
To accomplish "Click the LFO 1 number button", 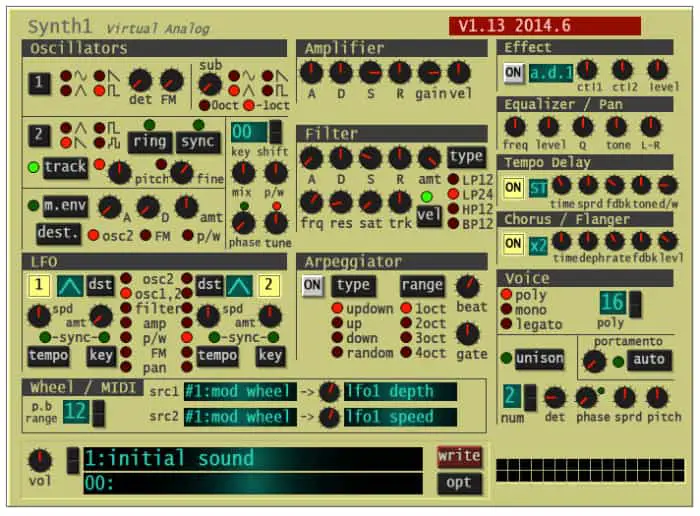I will 39,286.
